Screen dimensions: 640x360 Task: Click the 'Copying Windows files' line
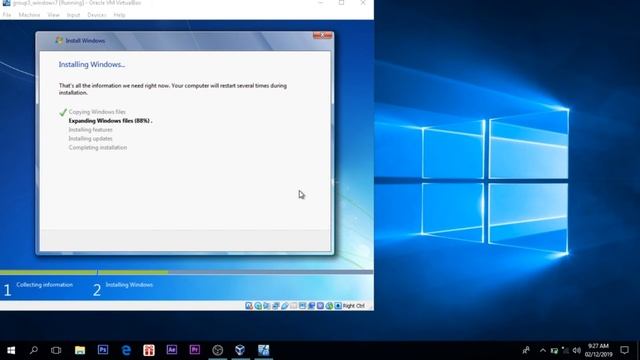pyautogui.click(x=97, y=112)
